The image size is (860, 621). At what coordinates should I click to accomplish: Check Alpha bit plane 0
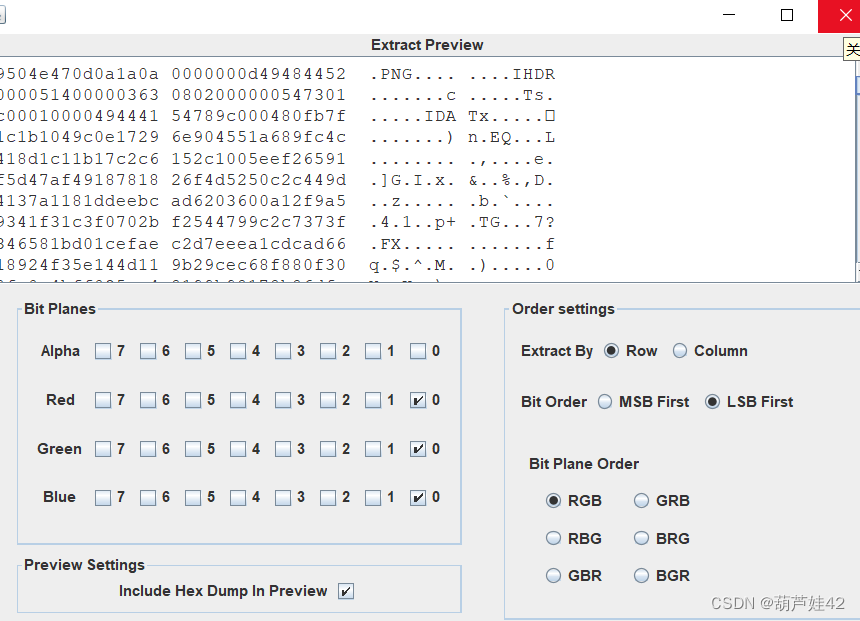[x=417, y=351]
